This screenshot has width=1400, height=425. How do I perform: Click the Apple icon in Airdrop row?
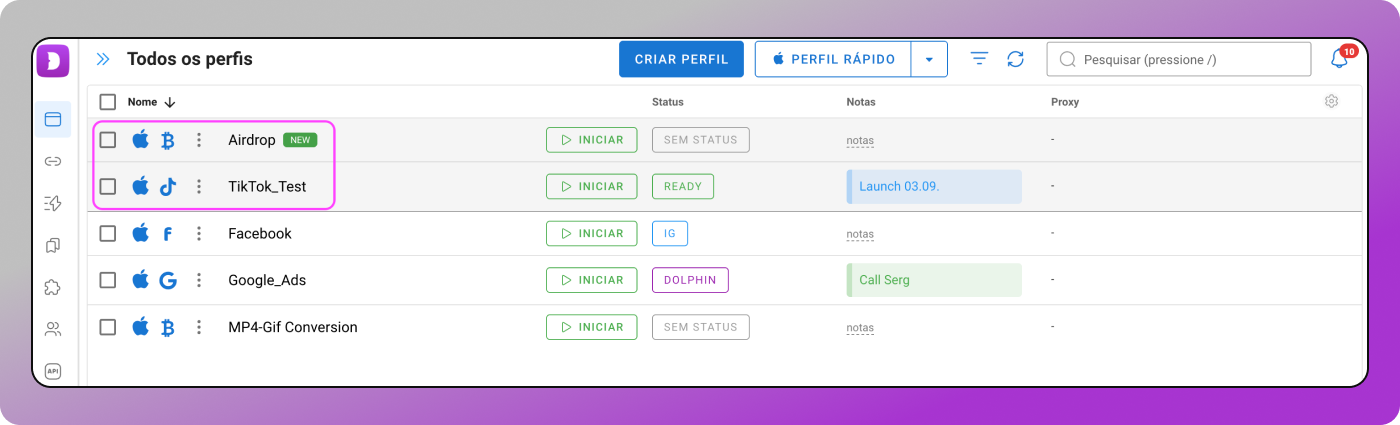141,140
